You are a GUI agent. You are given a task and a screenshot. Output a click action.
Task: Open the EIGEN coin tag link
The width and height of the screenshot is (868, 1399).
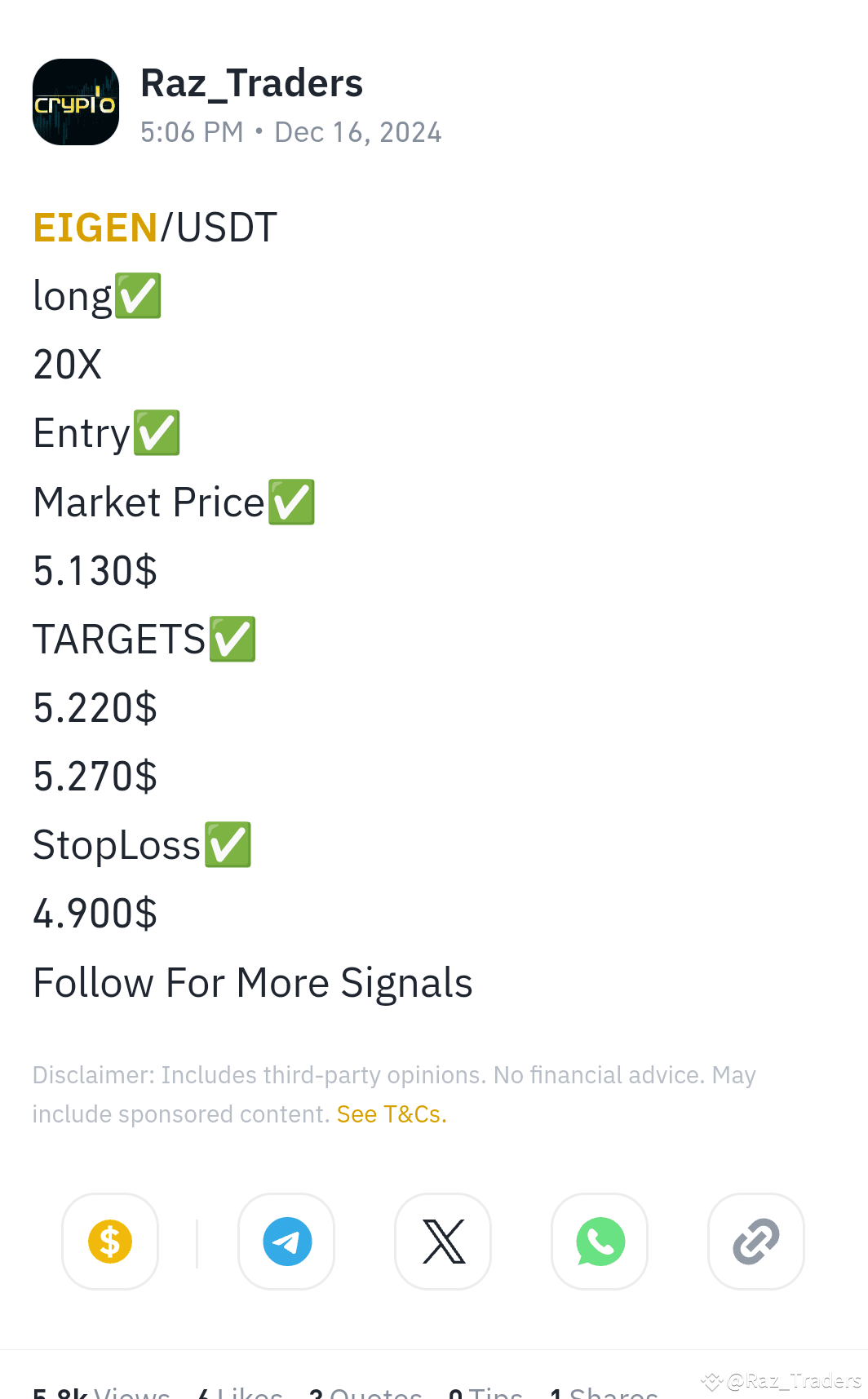(x=95, y=228)
